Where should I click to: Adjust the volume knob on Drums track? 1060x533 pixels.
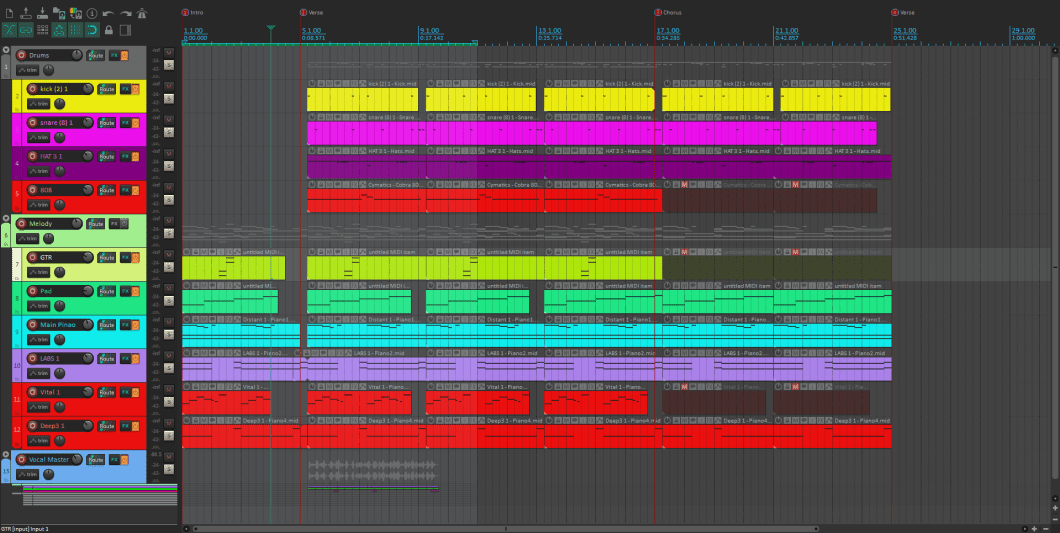tap(77, 55)
